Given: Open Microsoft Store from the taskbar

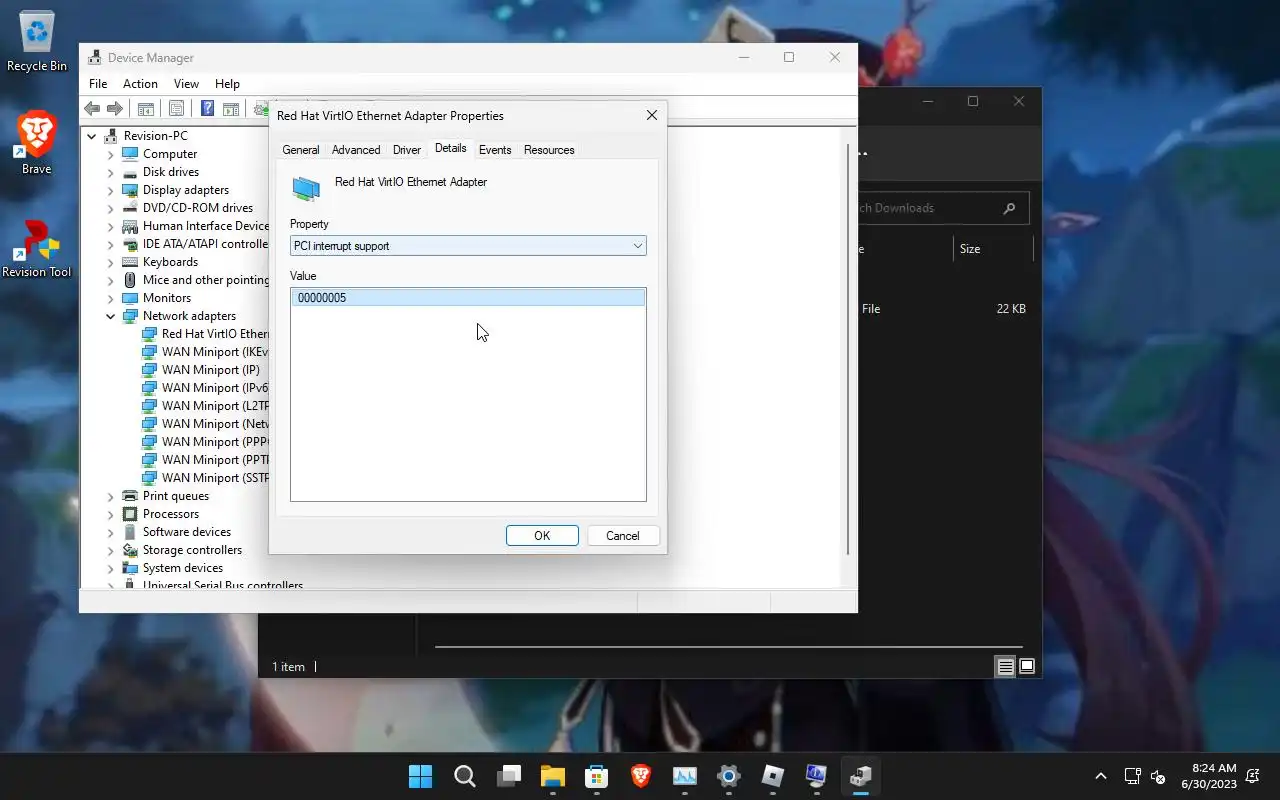Looking at the screenshot, I should pyautogui.click(x=597, y=776).
